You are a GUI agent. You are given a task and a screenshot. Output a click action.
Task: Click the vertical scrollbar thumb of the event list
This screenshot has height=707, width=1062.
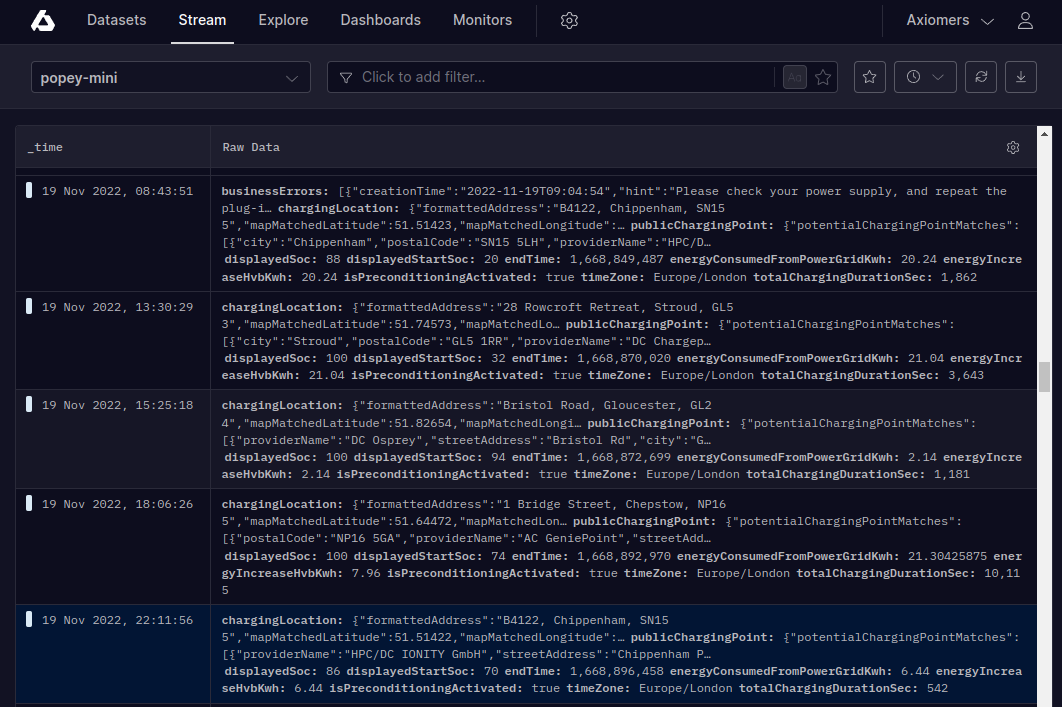[x=1044, y=377]
